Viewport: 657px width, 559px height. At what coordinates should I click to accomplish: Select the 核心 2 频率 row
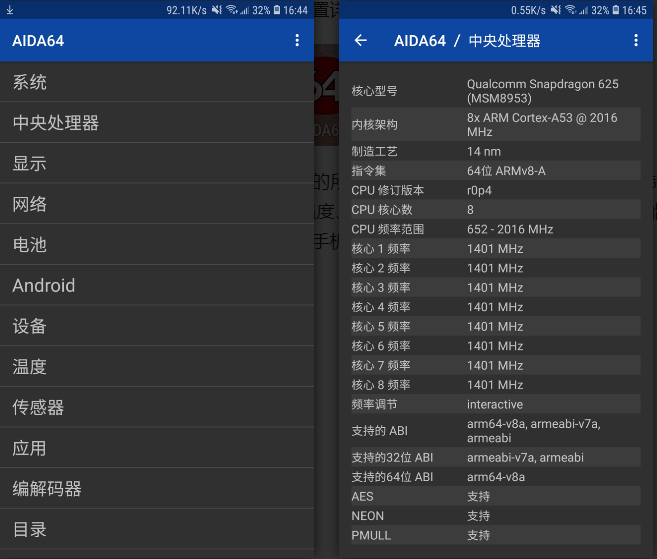point(496,268)
